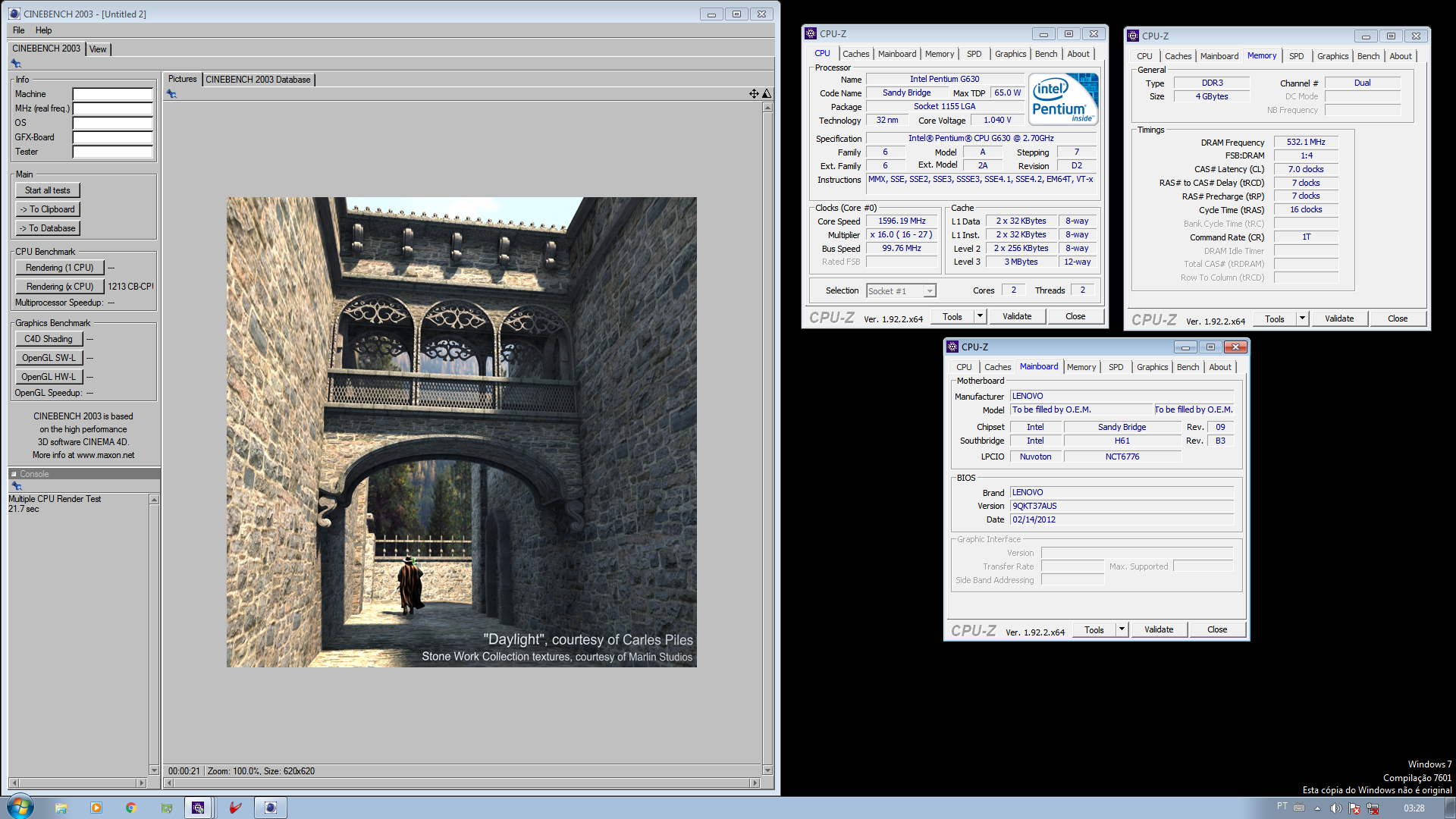The width and height of the screenshot is (1456, 819).
Task: Click the picture viewer vertical scroll up arrow
Action: (x=767, y=108)
